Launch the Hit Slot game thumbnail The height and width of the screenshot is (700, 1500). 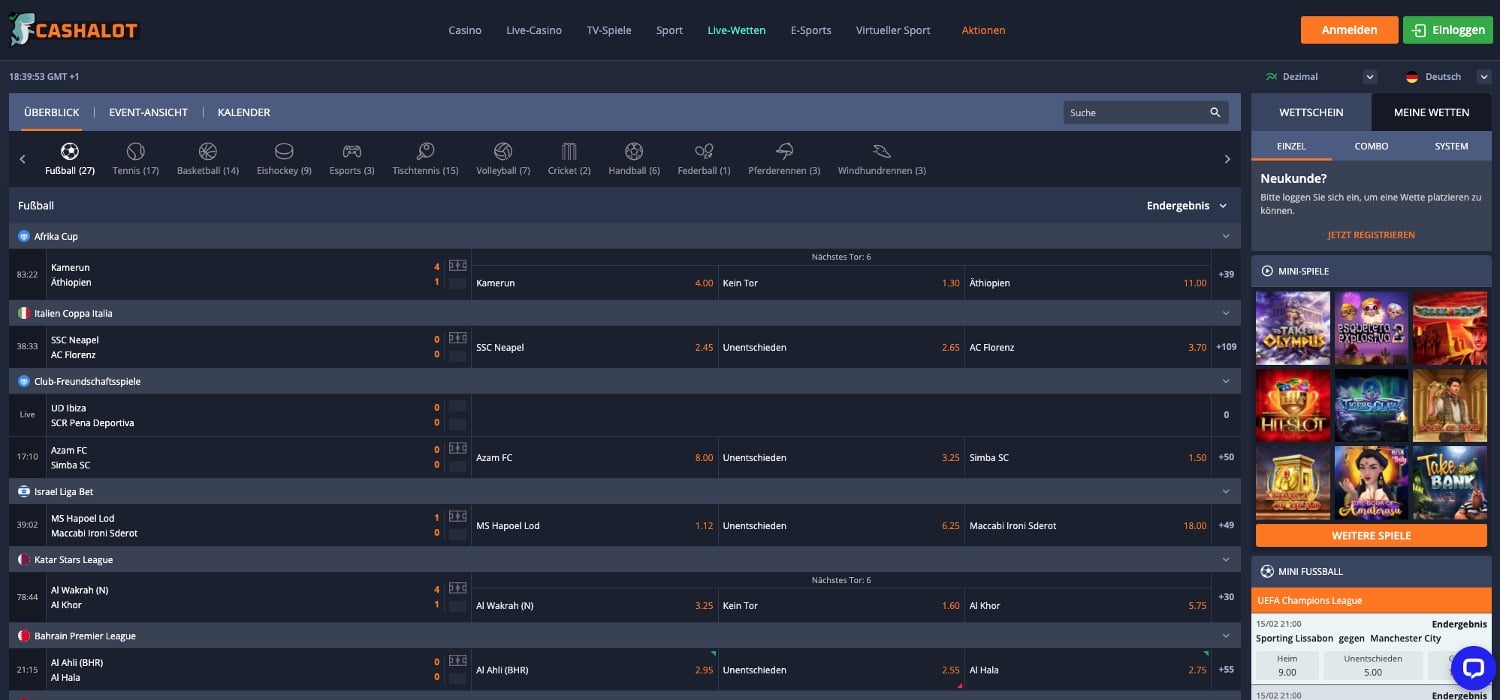(1293, 405)
